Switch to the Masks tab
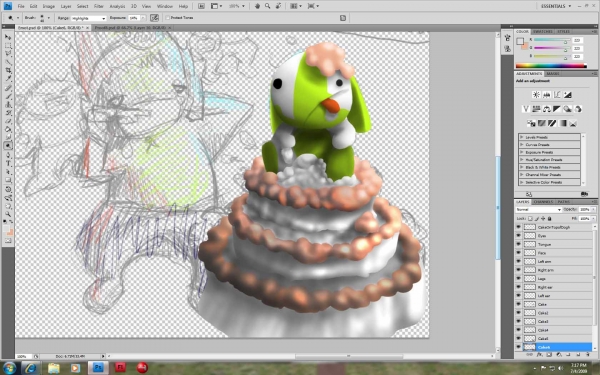600x375 pixels. [x=552, y=73]
